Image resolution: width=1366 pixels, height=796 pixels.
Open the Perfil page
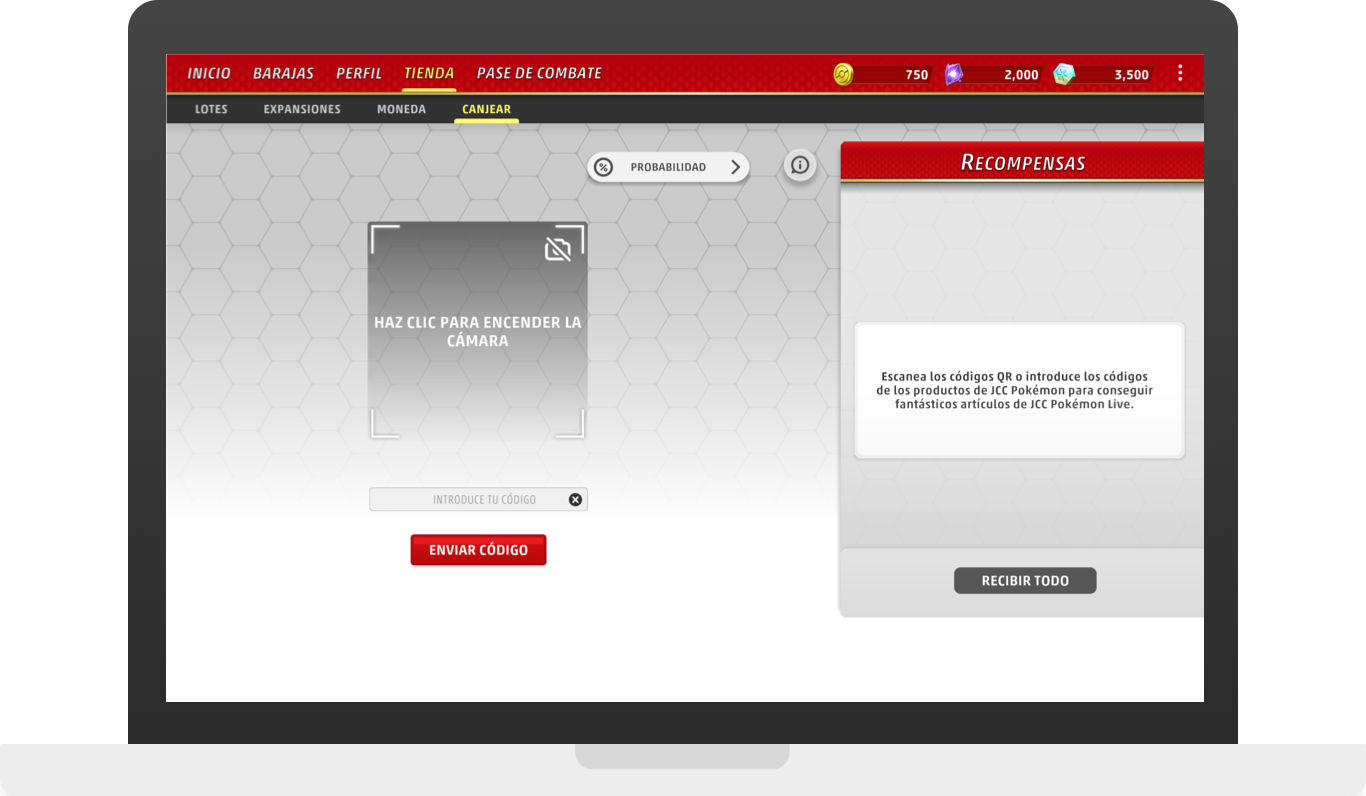coord(359,73)
